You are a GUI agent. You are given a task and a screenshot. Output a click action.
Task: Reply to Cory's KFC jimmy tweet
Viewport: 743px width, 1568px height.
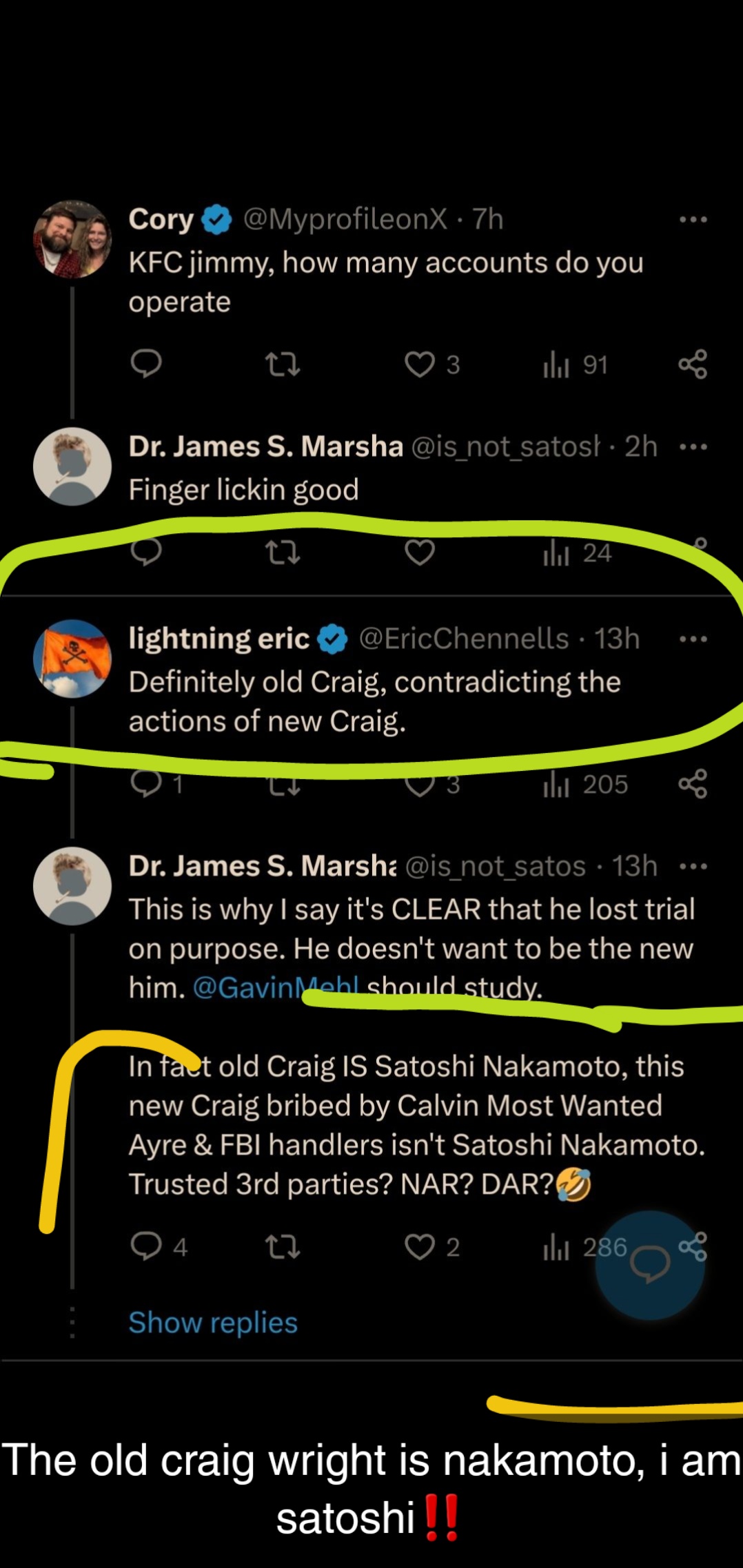pos(146,364)
